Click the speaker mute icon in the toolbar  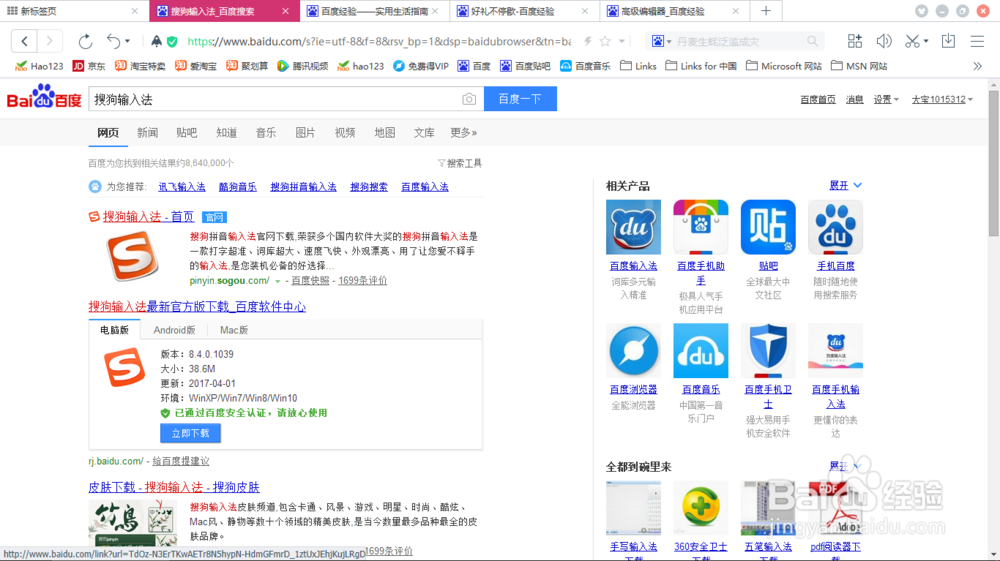click(883, 41)
